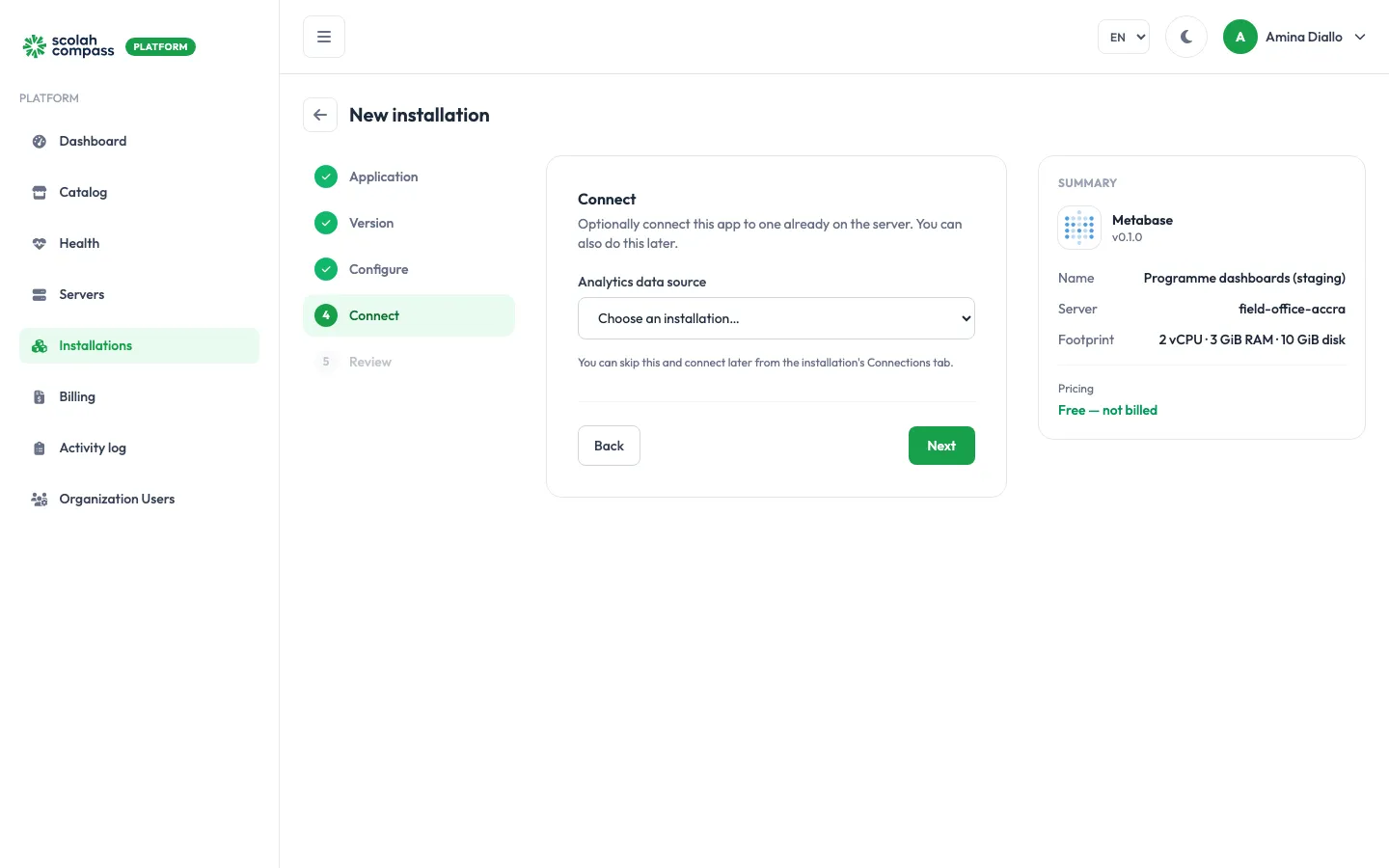1389x868 pixels.
Task: Jump to the Application step
Action: 409,176
